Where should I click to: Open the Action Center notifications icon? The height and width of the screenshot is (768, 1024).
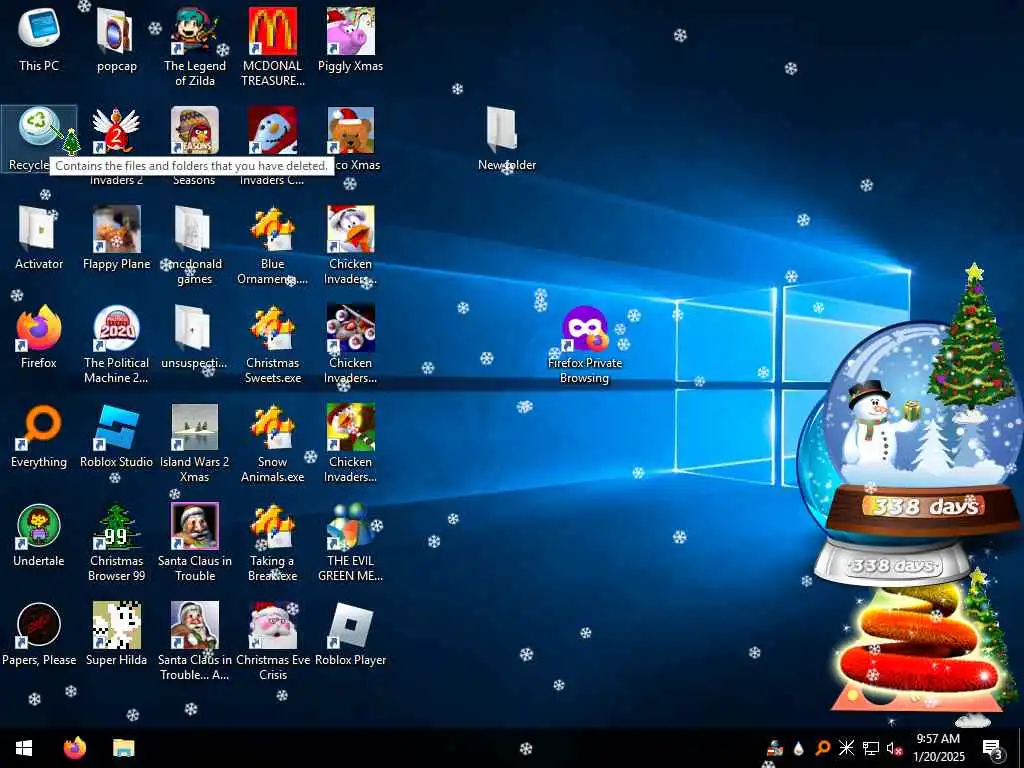coord(993,749)
